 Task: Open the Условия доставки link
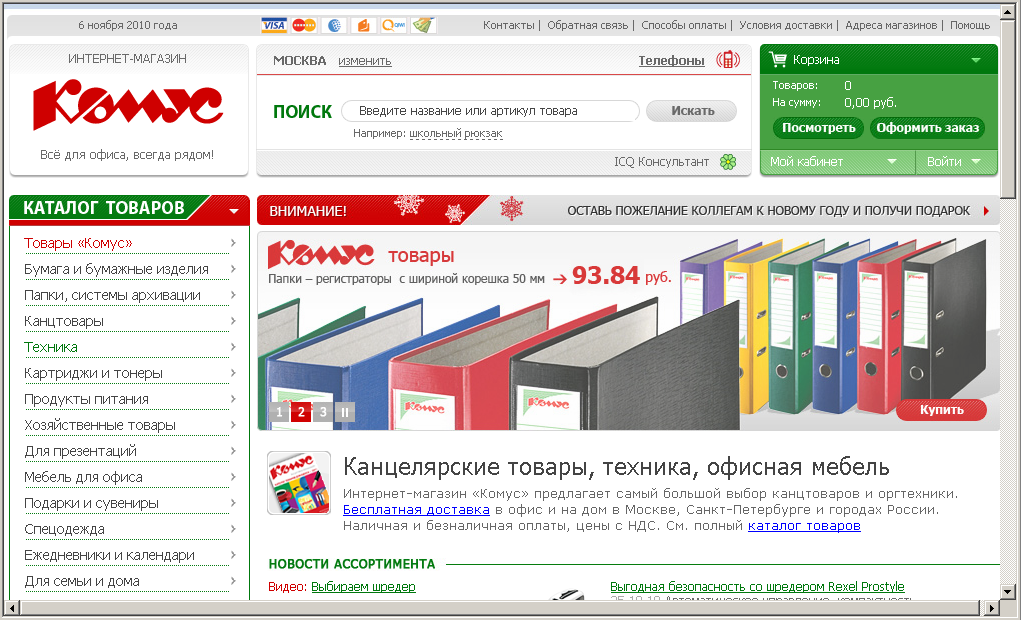coord(786,25)
